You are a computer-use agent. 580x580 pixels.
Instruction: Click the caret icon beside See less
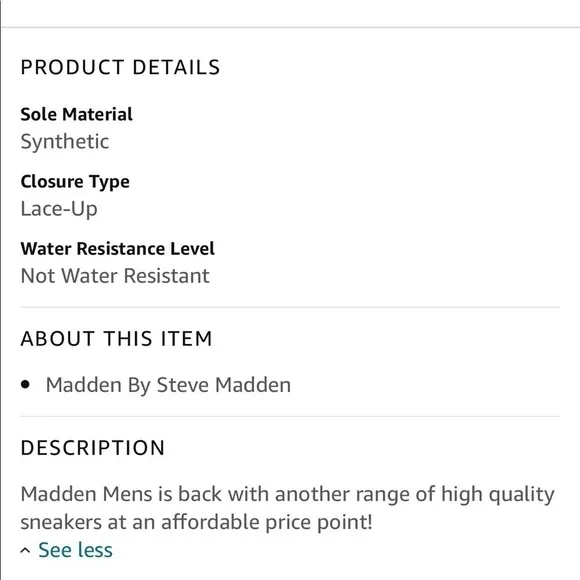pos(25,551)
